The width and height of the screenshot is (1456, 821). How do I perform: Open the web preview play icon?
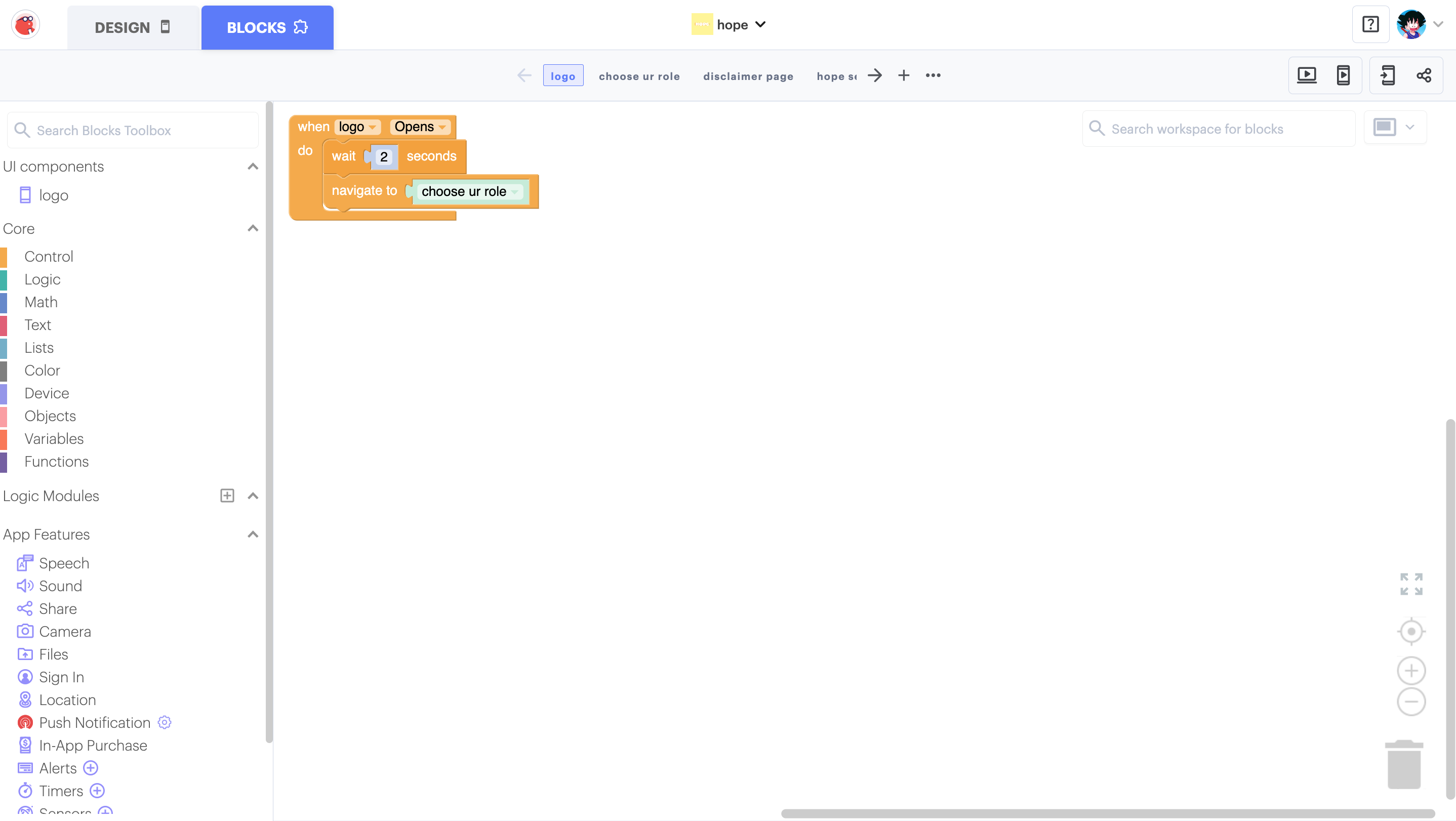[1306, 75]
